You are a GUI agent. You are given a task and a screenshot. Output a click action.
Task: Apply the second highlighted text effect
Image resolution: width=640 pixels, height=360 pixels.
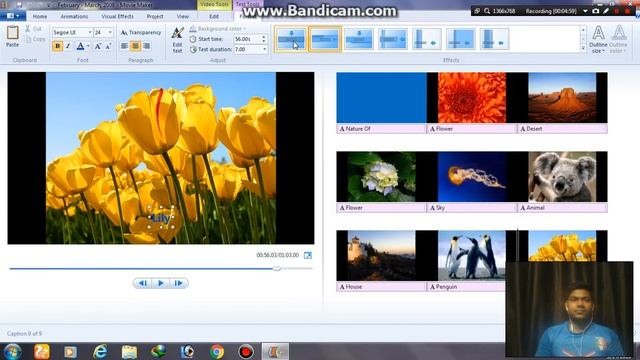(324, 39)
